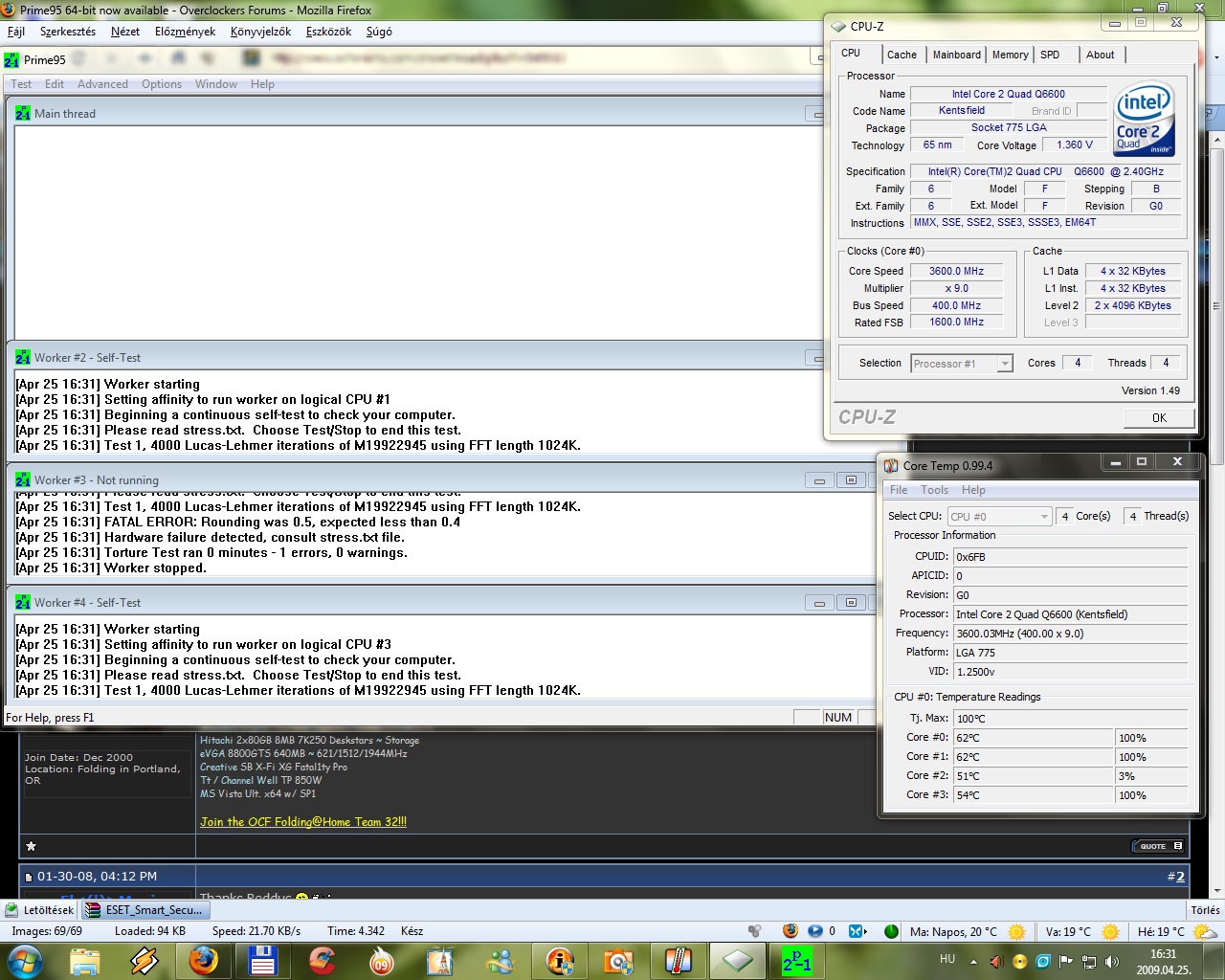
Task: Click Firefox icon in browser status bar
Action: tap(791, 931)
